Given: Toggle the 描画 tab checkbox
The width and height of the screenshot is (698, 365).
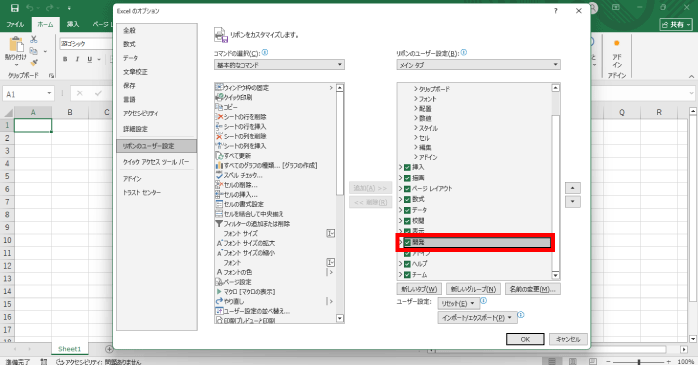Looking at the screenshot, I should click(407, 178).
